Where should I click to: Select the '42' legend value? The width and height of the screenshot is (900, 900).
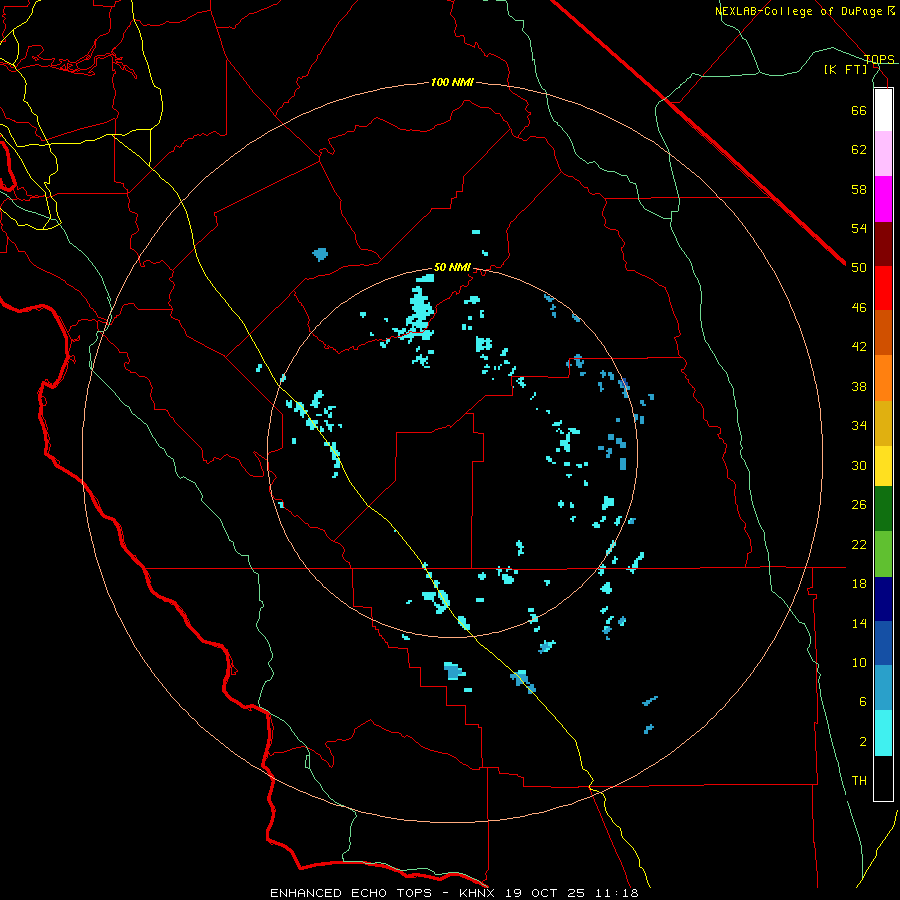click(x=859, y=347)
